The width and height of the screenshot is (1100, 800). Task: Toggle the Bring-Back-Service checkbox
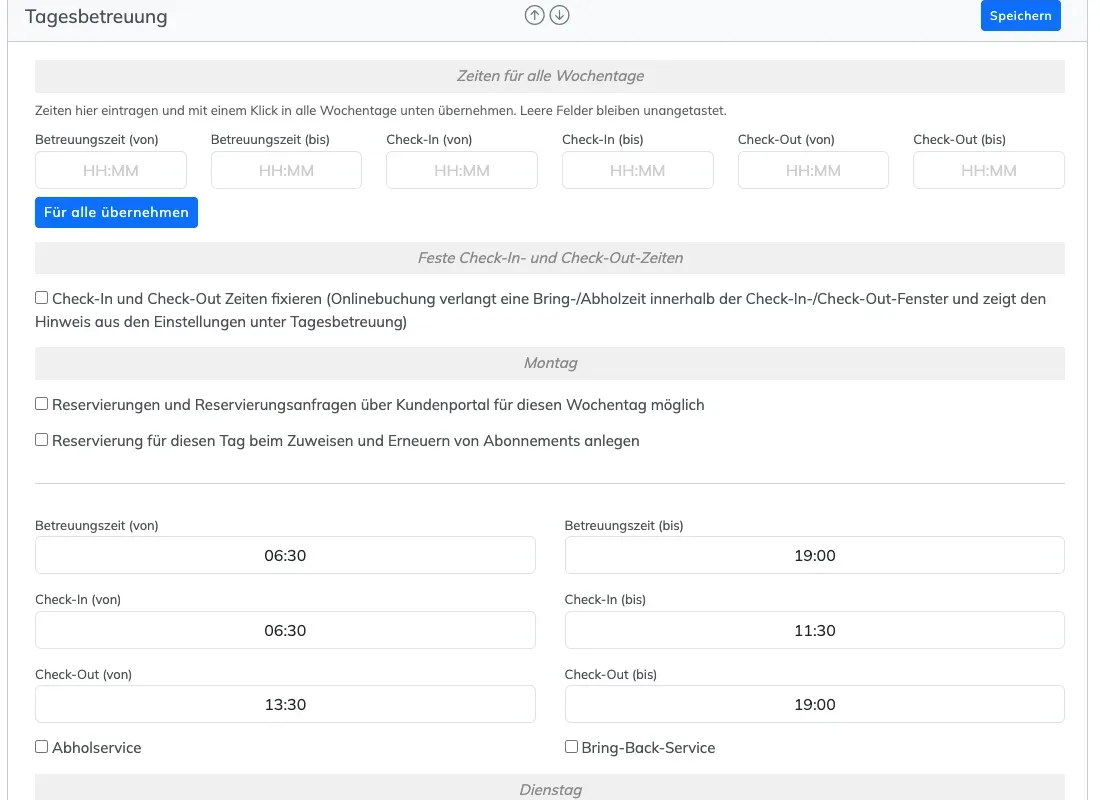click(571, 747)
